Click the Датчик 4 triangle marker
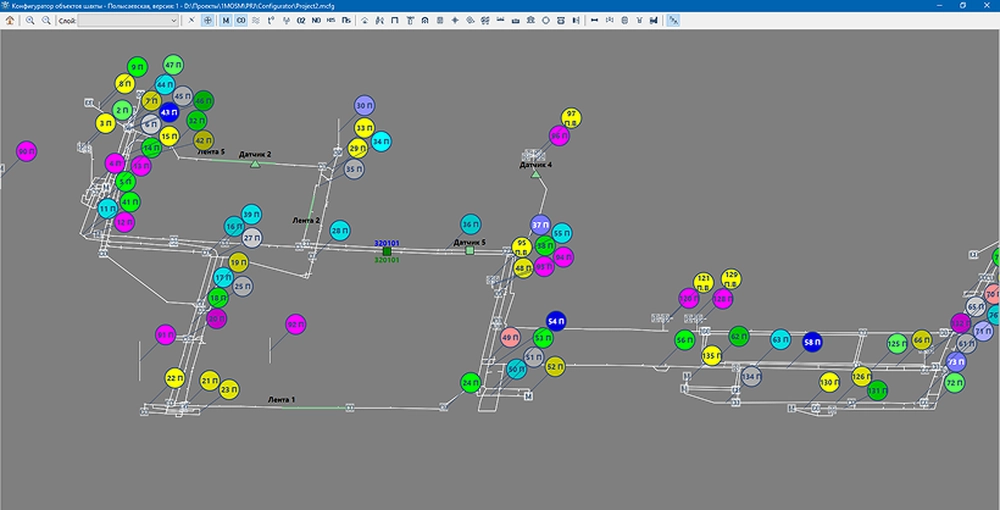The height and width of the screenshot is (510, 1000). (535, 174)
